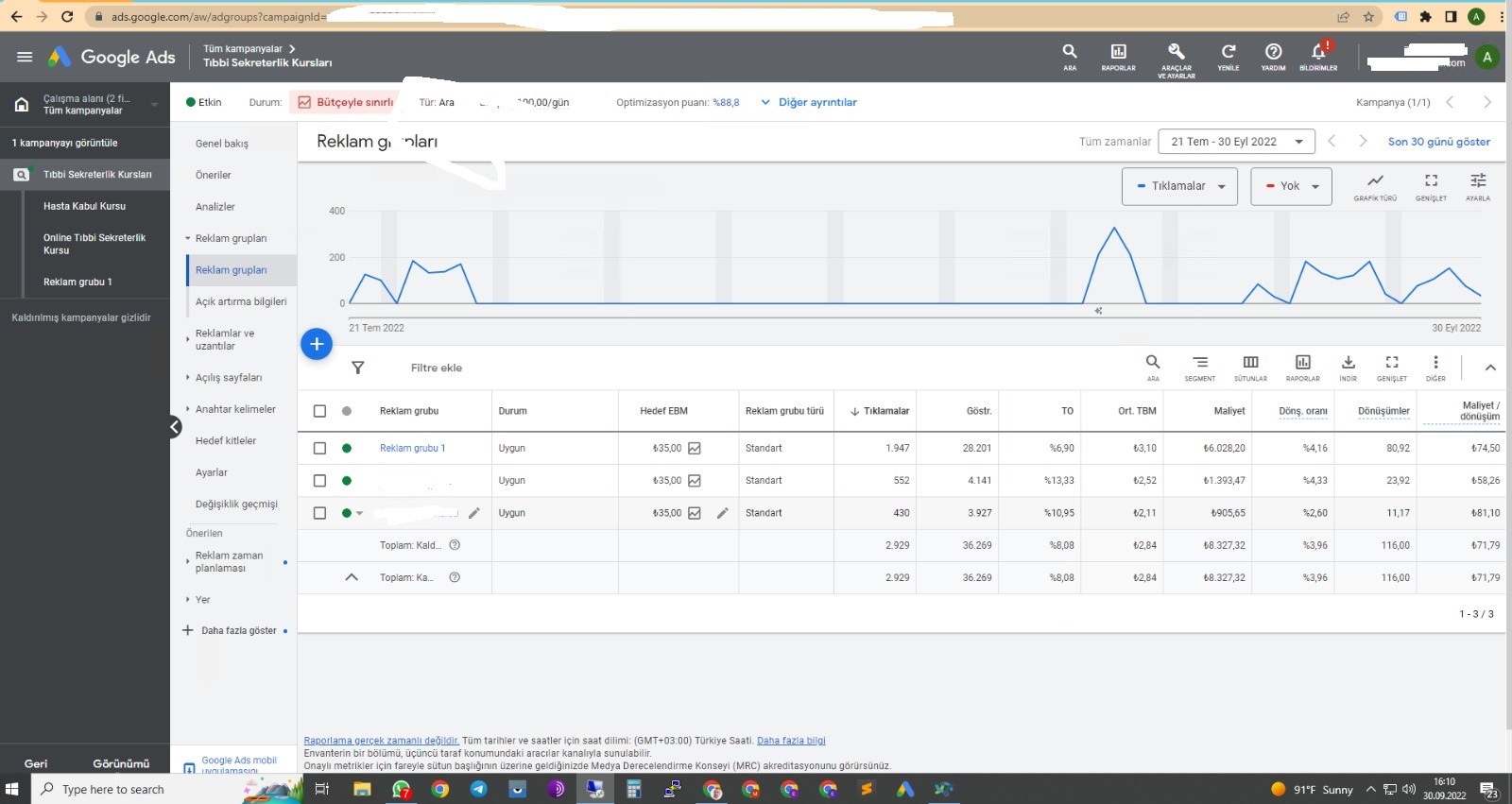The image size is (1512, 804).
Task: Open Araçlar ve Ayarlar wrench icon
Action: (x=1177, y=59)
